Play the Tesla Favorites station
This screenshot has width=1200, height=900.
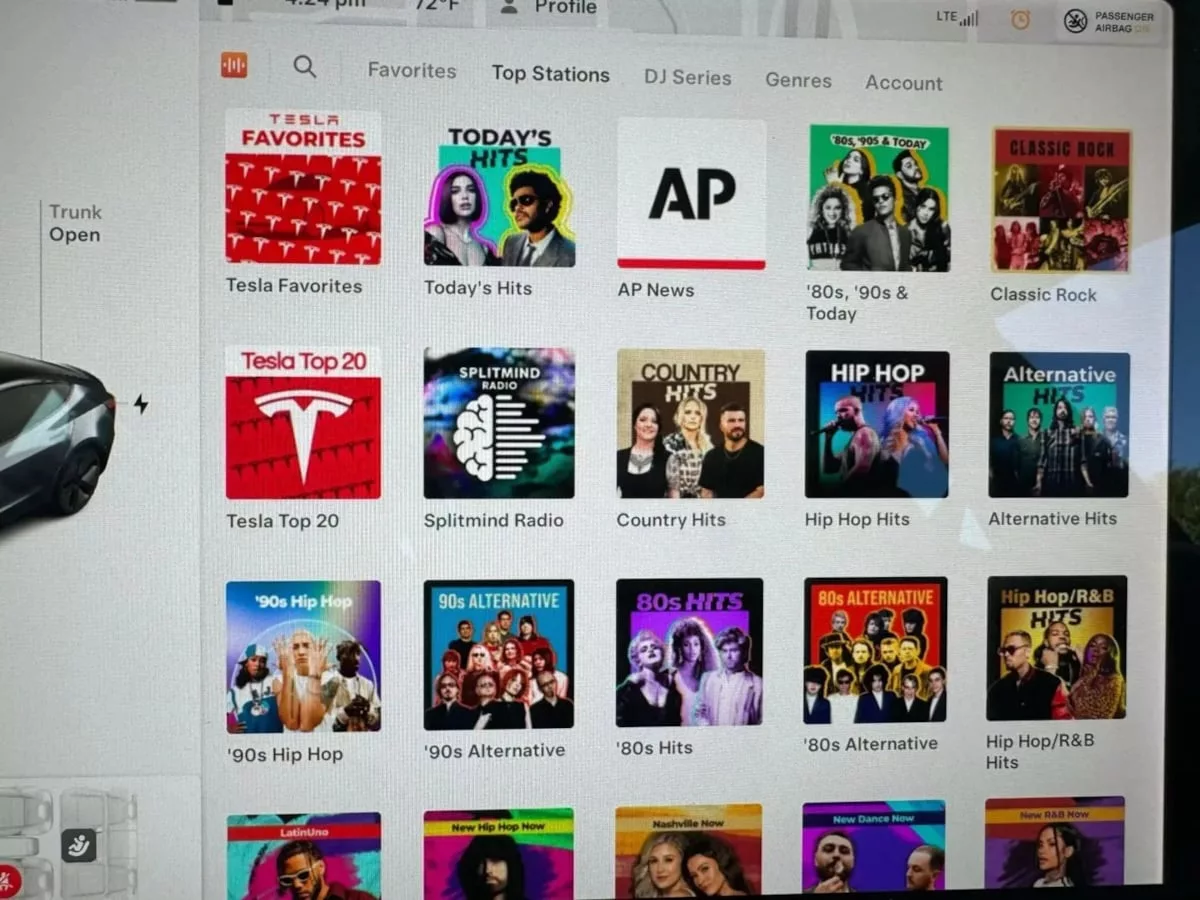coord(303,187)
